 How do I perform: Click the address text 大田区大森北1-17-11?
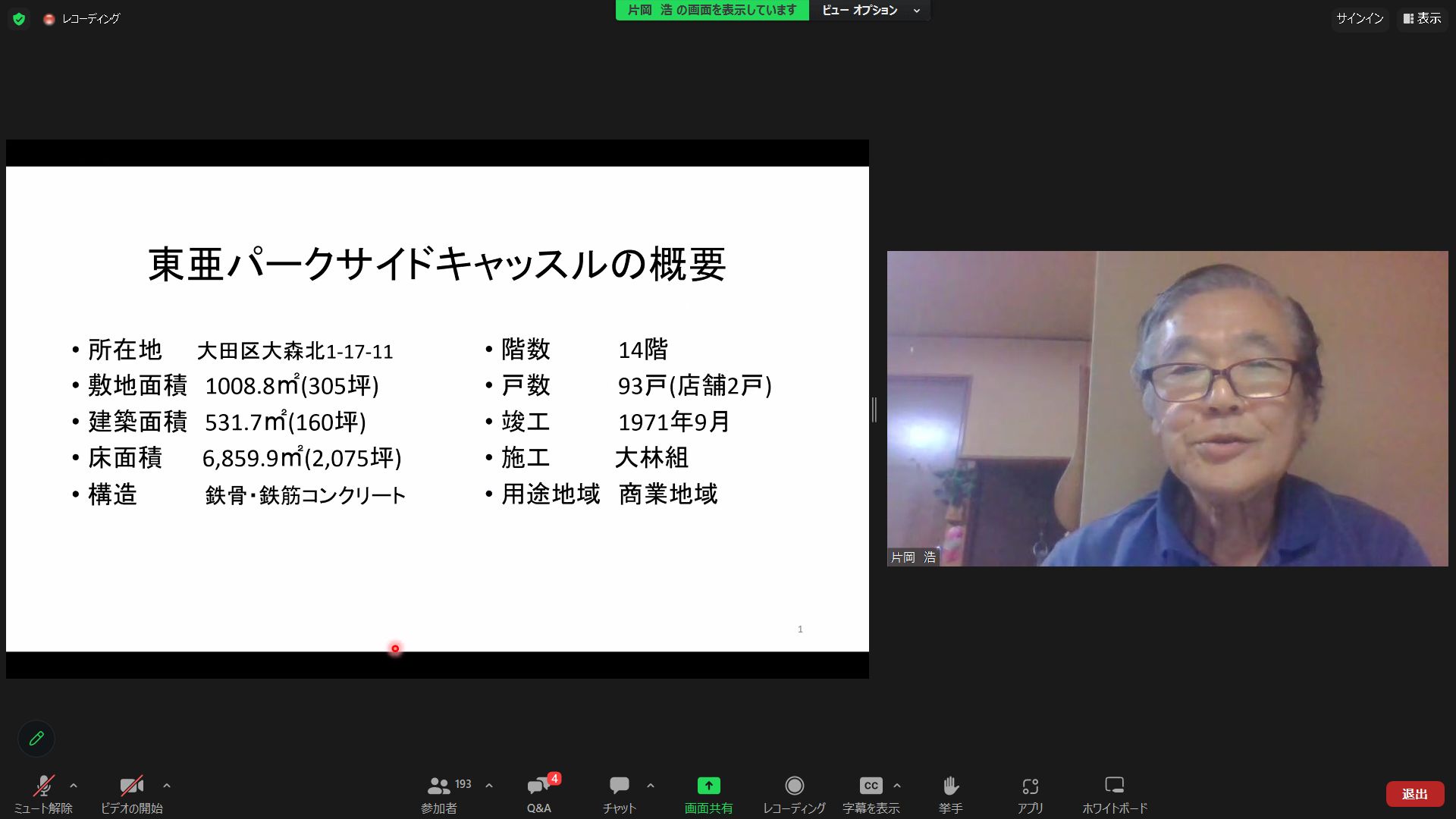click(x=295, y=351)
